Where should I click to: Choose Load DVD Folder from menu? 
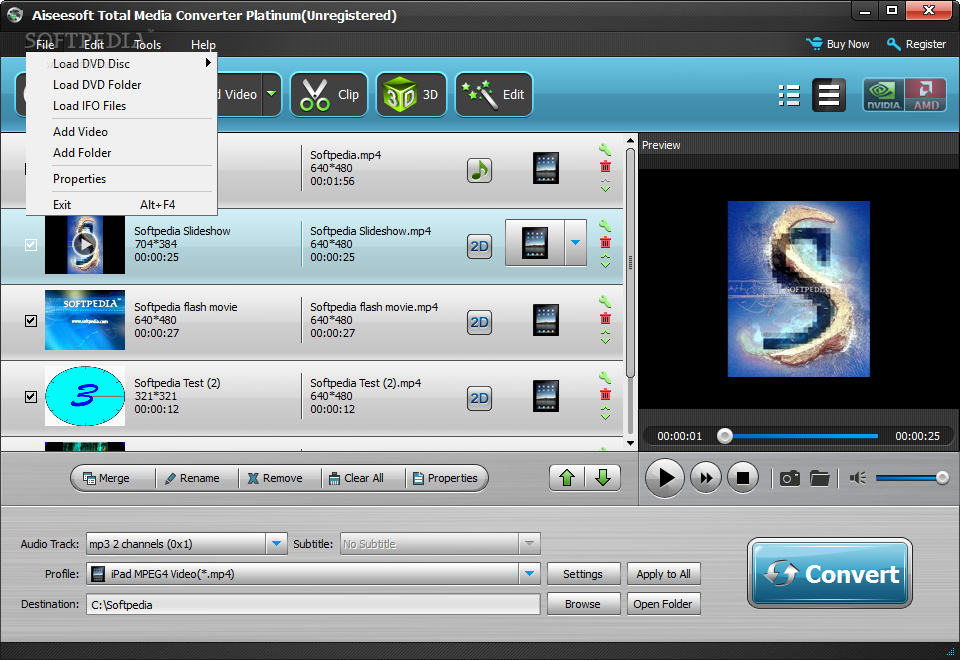122,84
